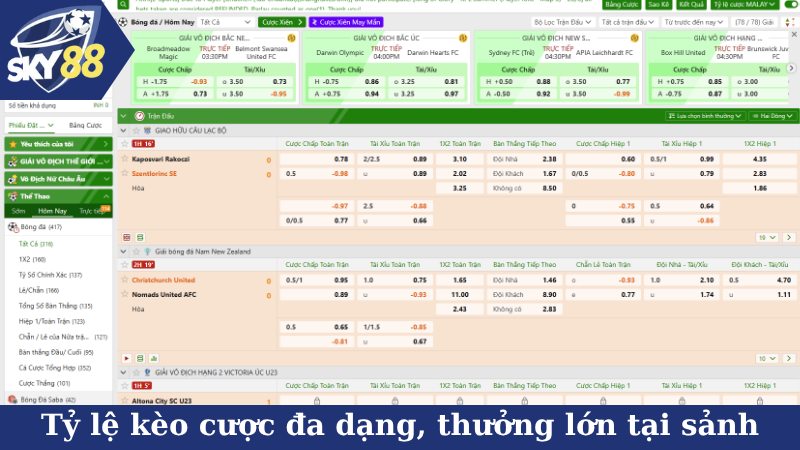Viewport: 800px width, 450px height.
Task: Advance the featured matches carousel to the right
Action: coord(791,68)
